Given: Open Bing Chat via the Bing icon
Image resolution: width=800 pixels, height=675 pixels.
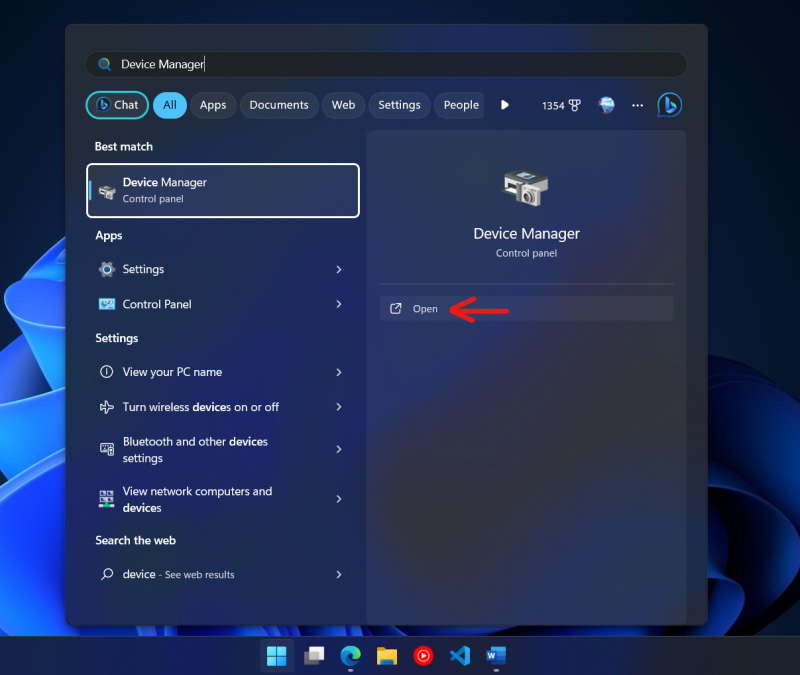Looking at the screenshot, I should (669, 105).
